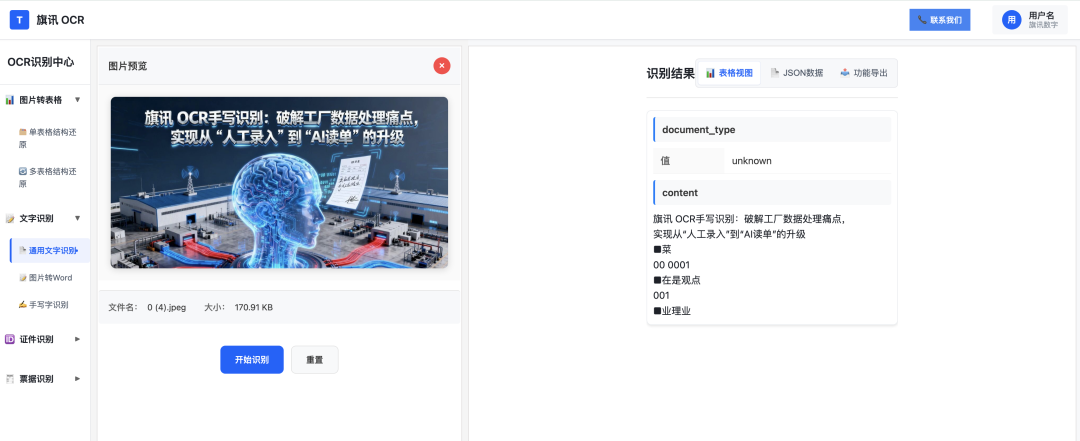Open 图片转Word in sidebar

[50, 278]
